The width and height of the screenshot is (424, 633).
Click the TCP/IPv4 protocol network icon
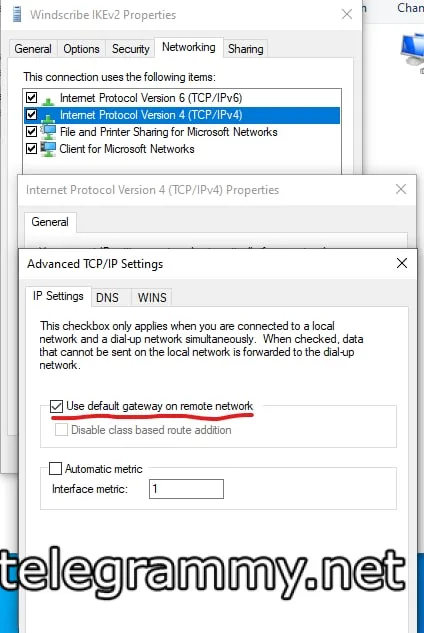click(x=48, y=117)
